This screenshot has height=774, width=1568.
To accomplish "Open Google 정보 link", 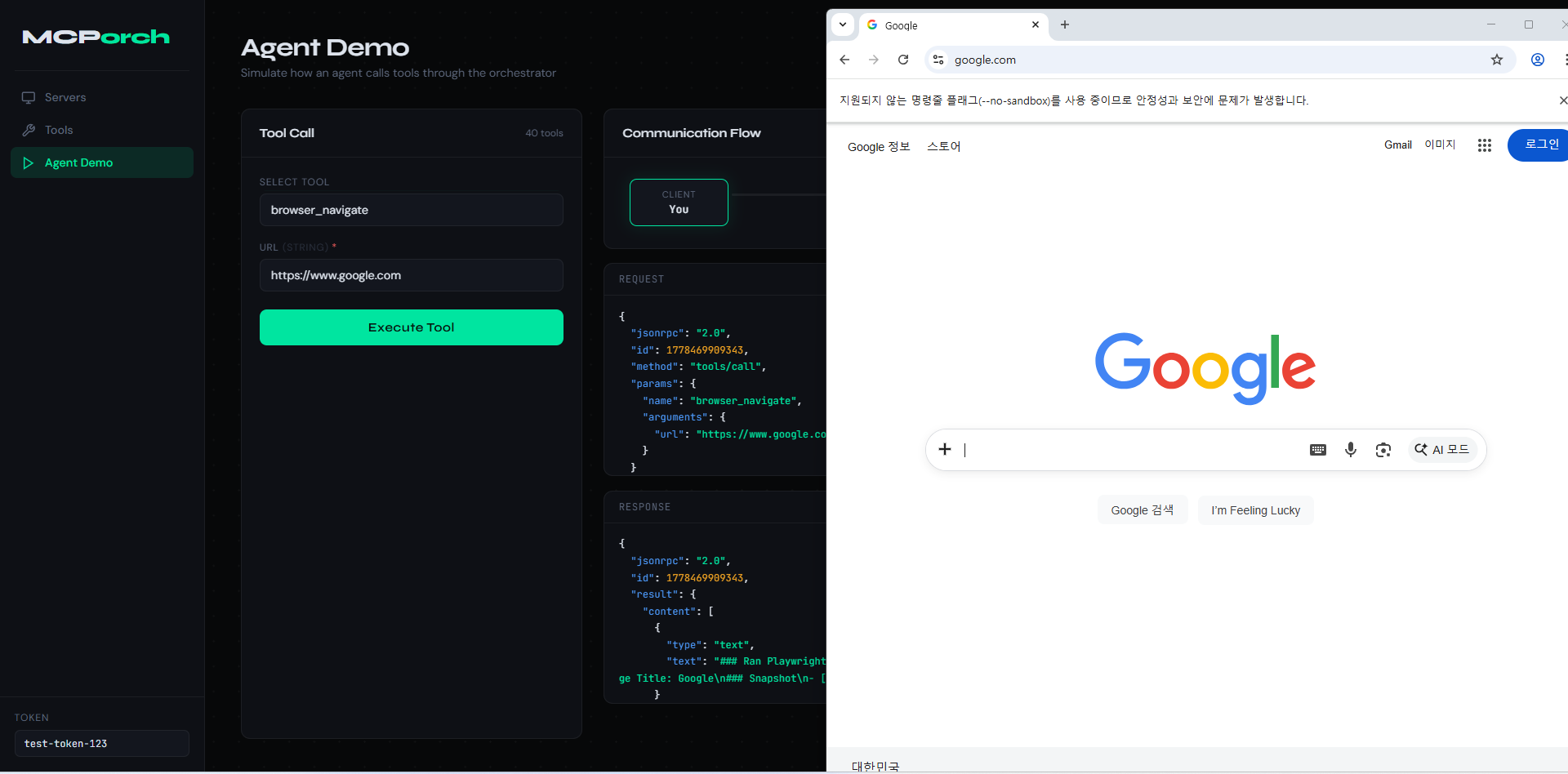I will [x=879, y=146].
